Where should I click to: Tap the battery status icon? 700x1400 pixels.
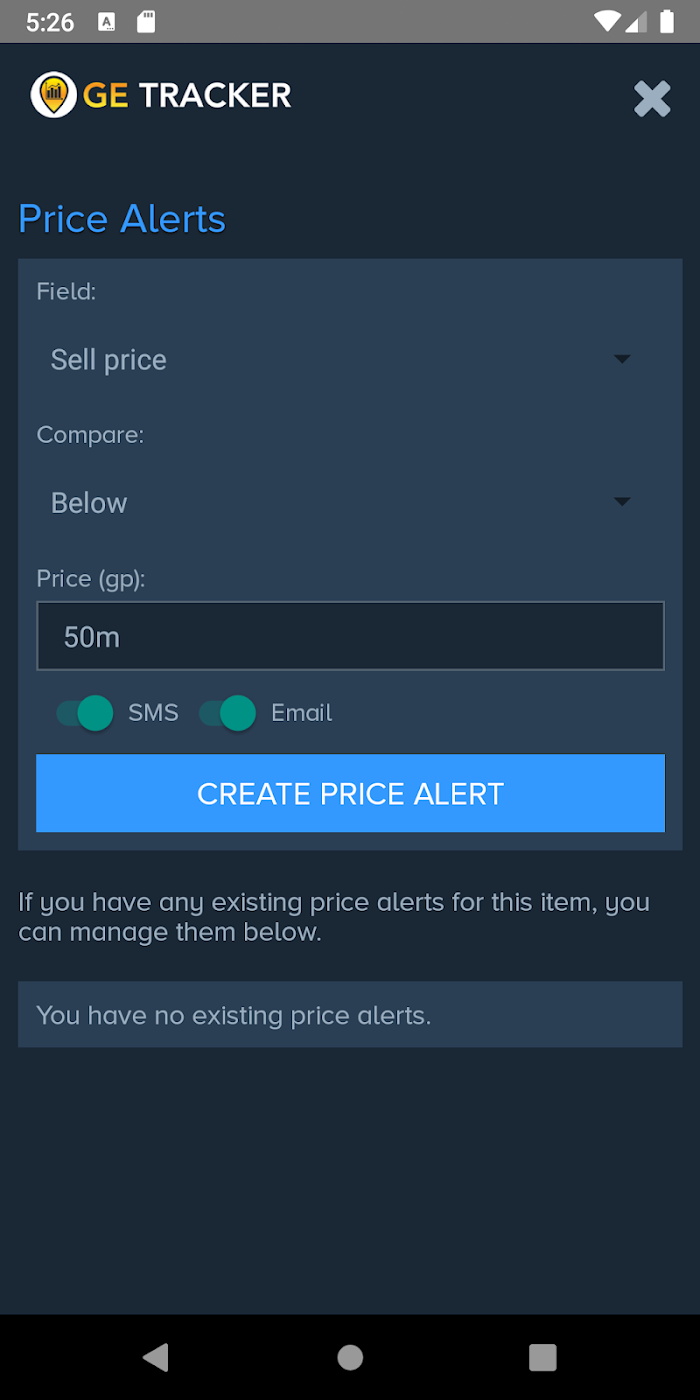[x=666, y=22]
